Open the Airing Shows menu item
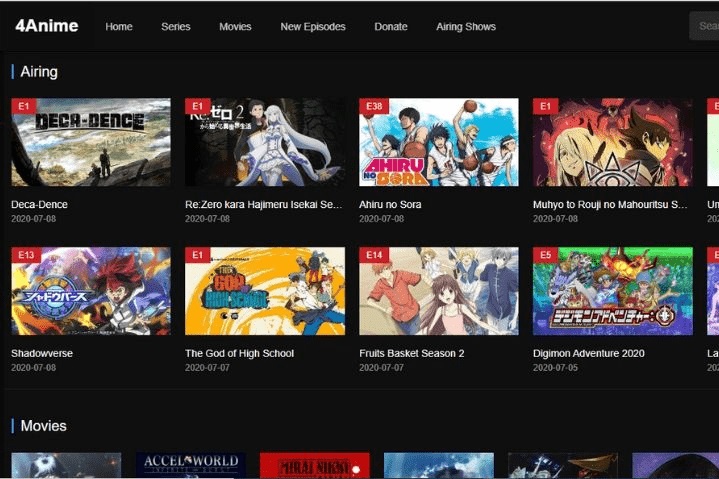Screen dimensions: 719x479 [466, 27]
